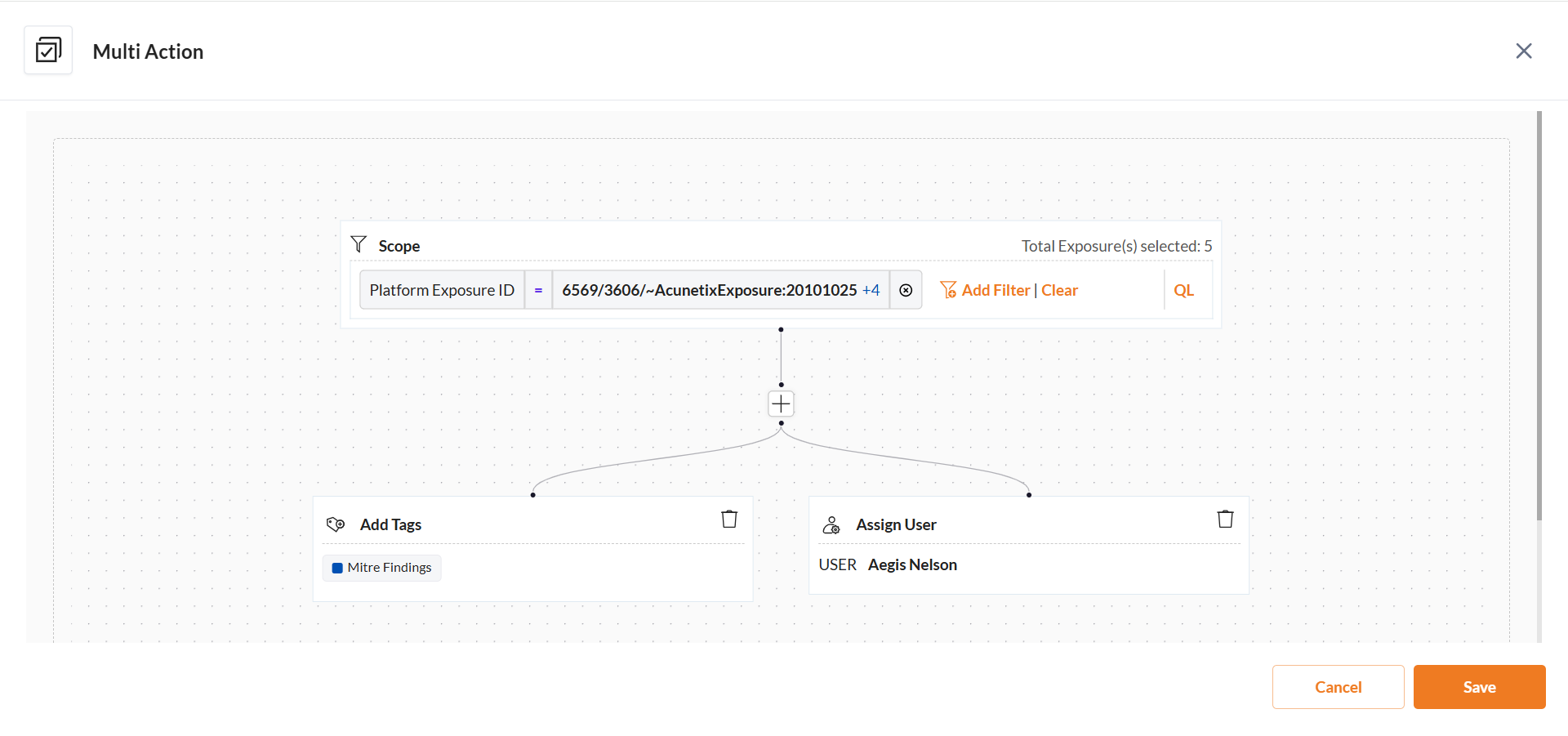
Task: Open the Platform Exposure ID field selector
Action: [442, 290]
